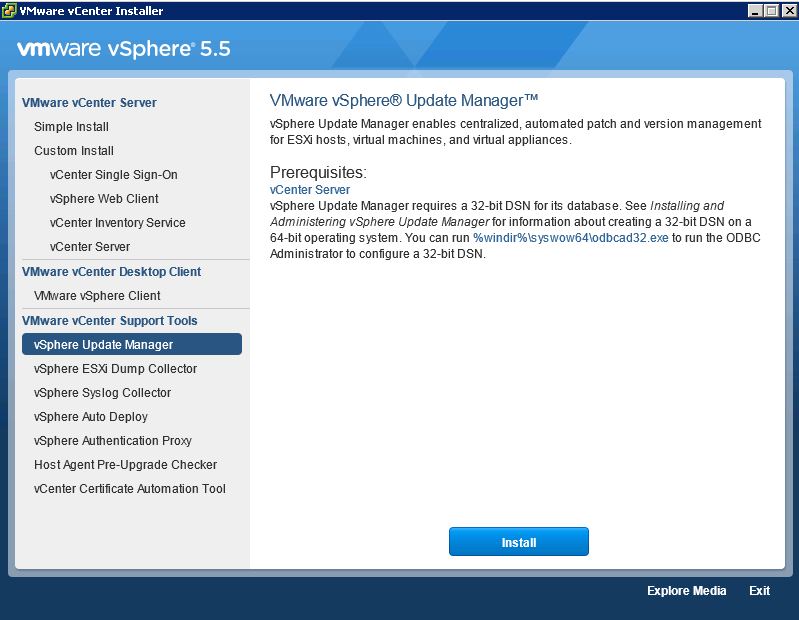The image size is (799, 620).
Task: Click the VMware vCenter Support Tools heading
Action: (110, 320)
